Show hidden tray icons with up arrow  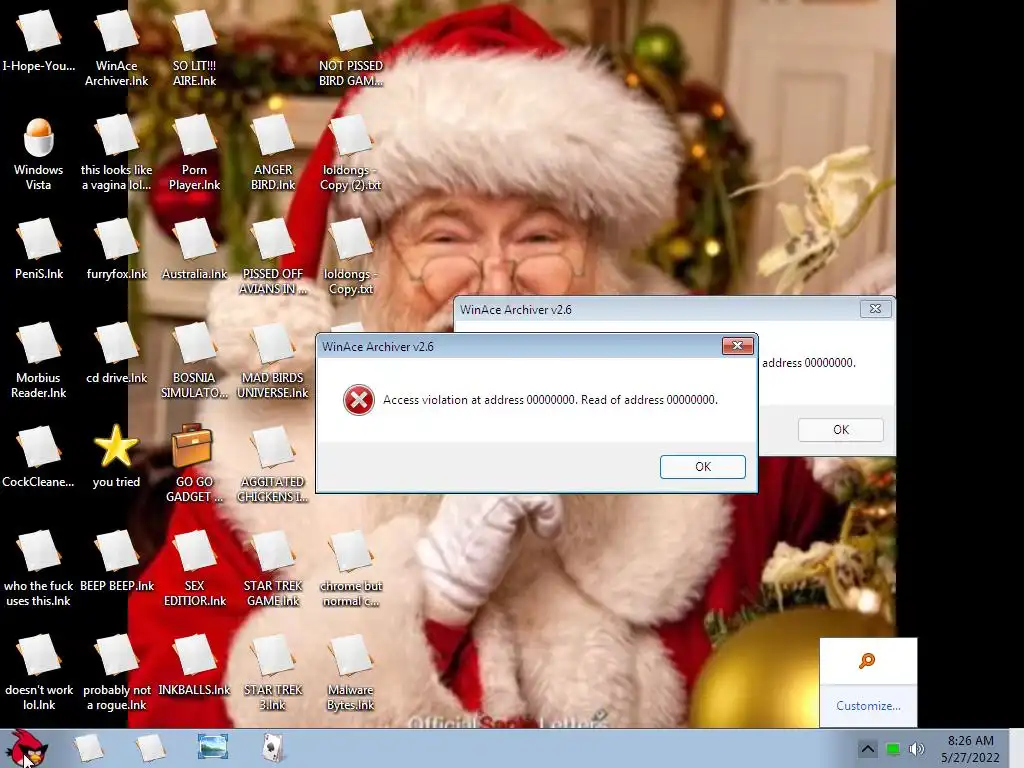[867, 749]
